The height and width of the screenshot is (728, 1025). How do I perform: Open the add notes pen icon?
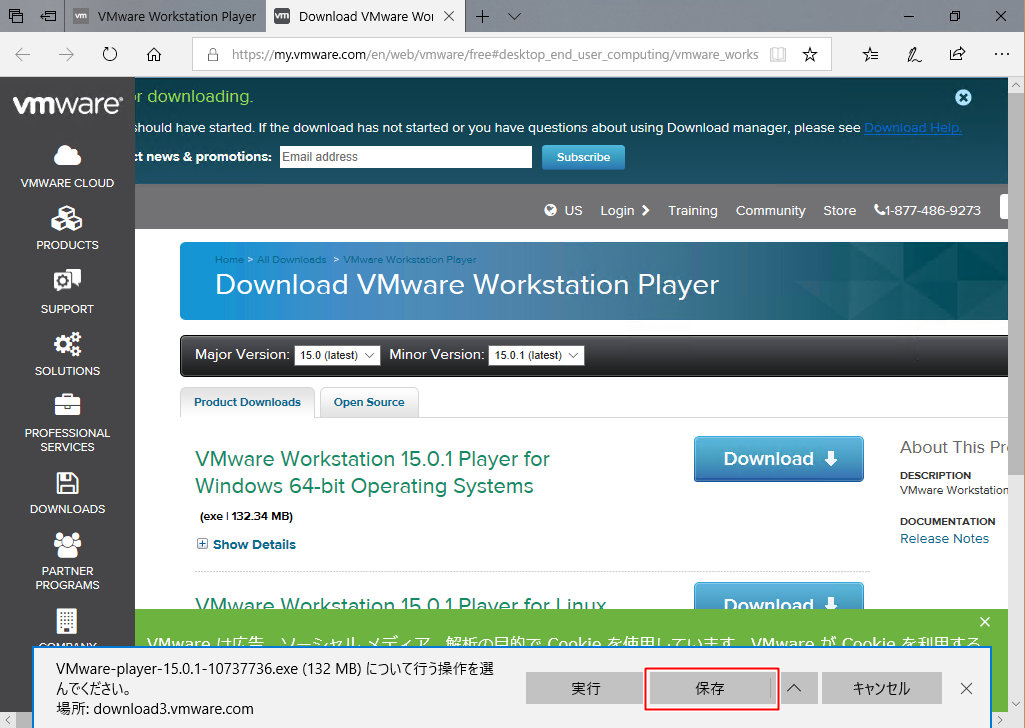(914, 54)
